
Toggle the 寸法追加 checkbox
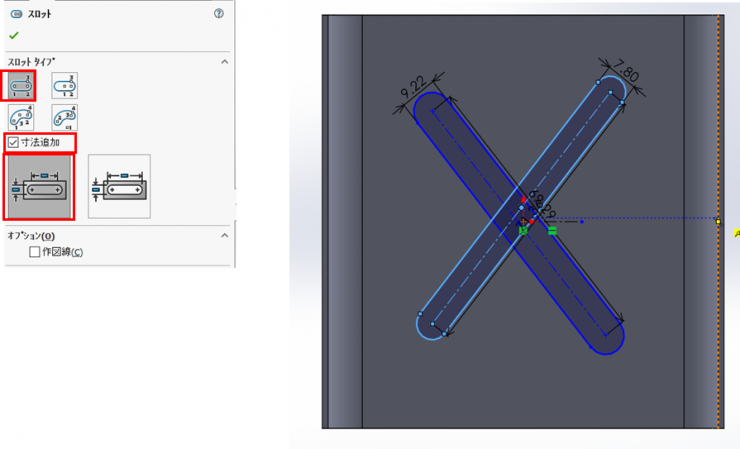[x=14, y=143]
